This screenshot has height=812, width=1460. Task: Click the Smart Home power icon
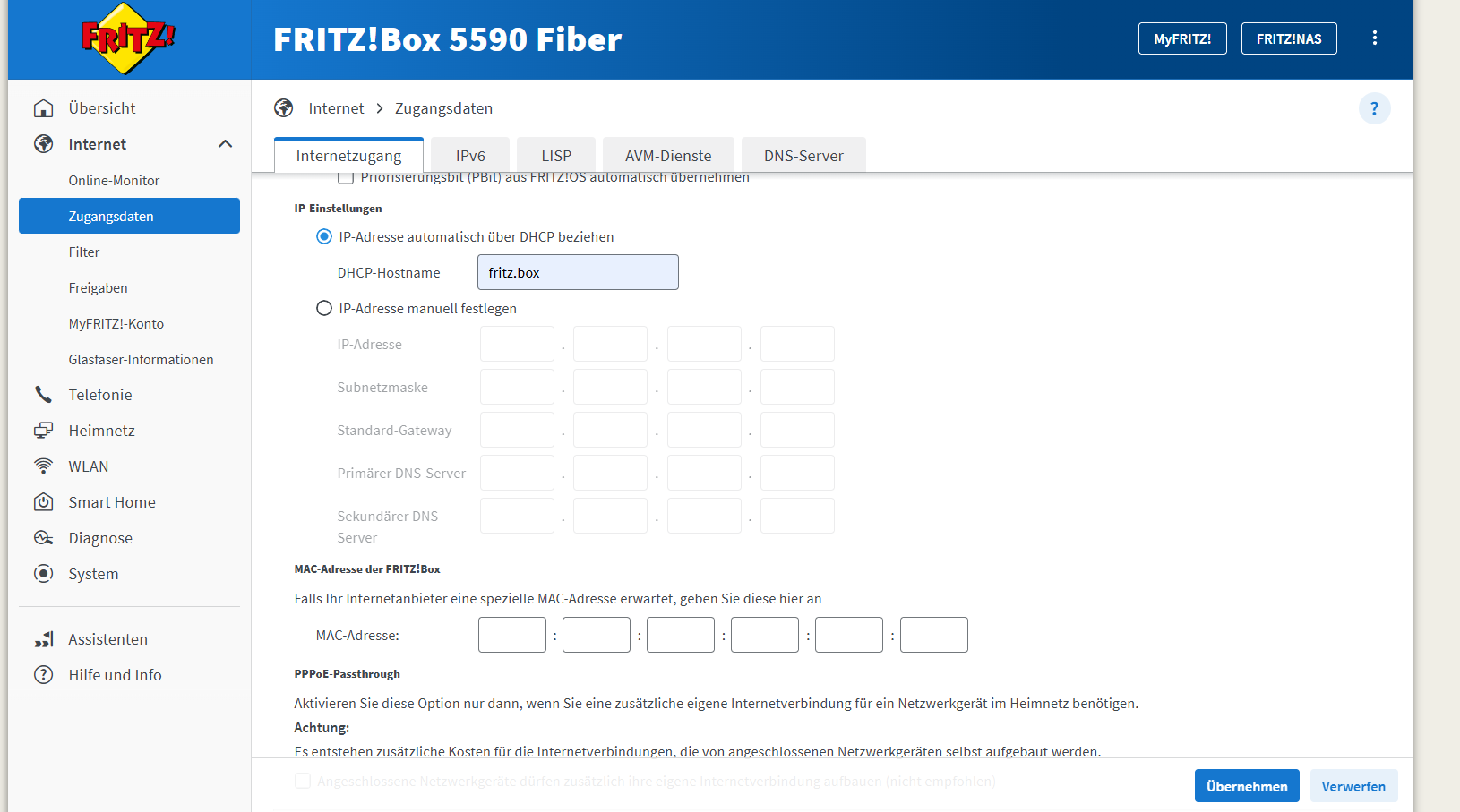43,502
